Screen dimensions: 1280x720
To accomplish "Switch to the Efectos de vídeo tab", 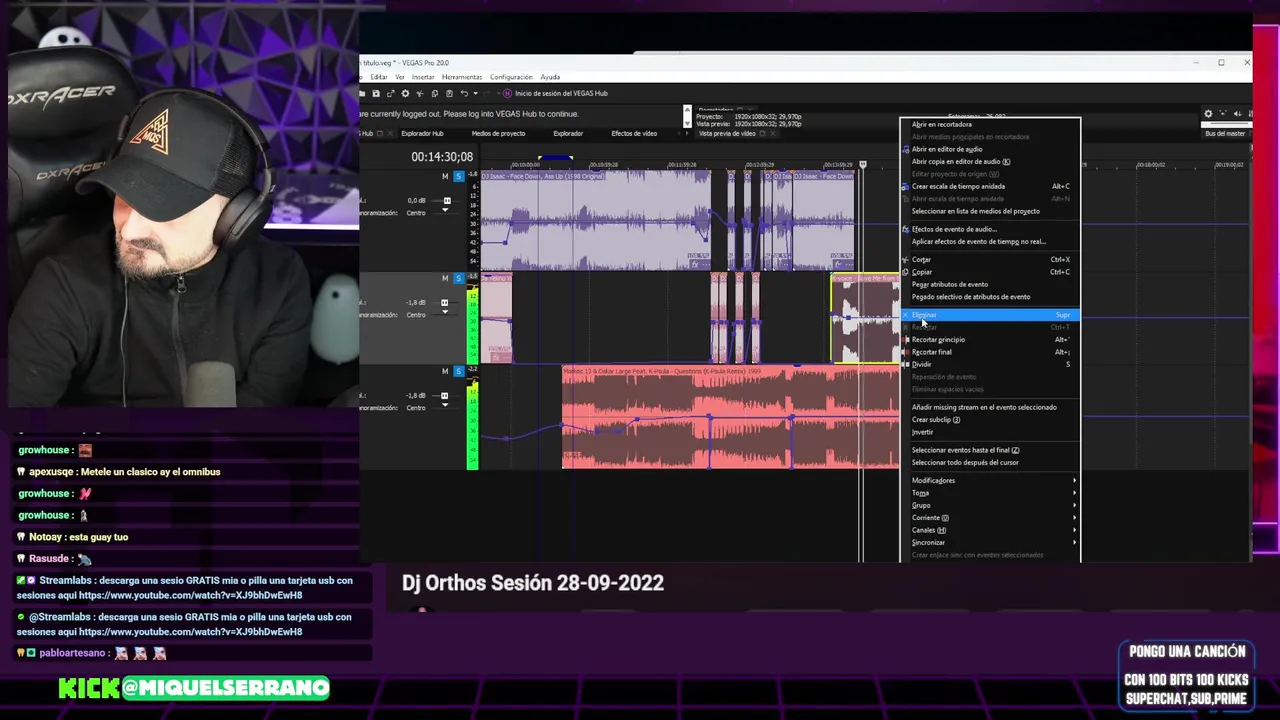I will coord(634,133).
